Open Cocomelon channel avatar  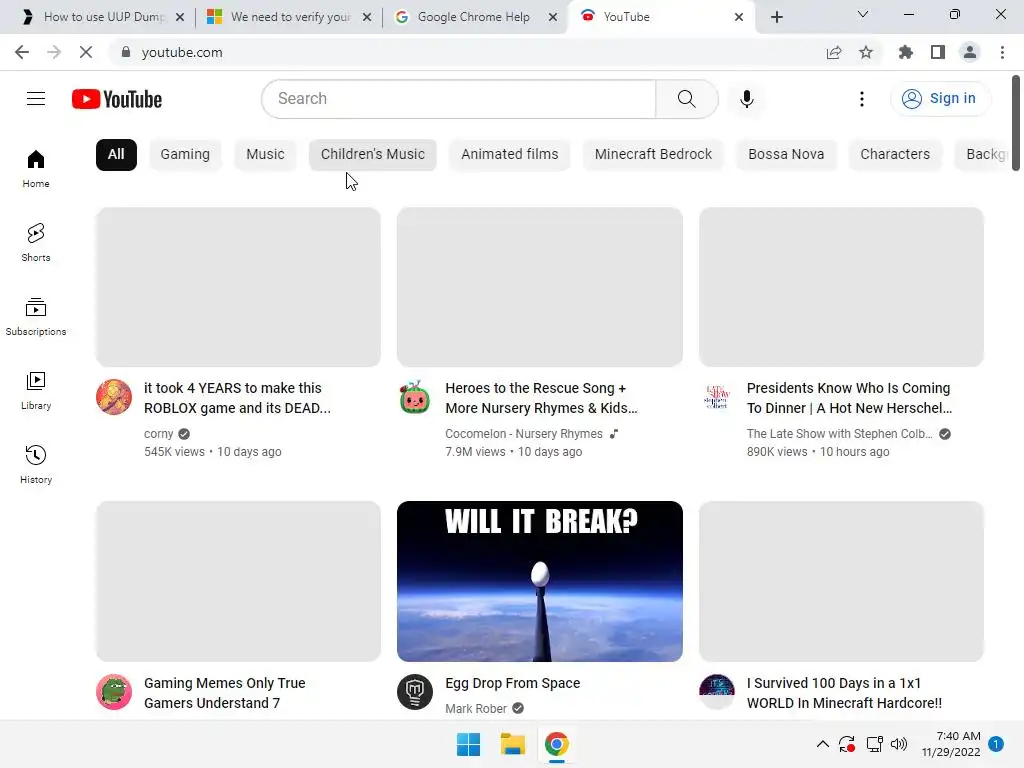(x=415, y=397)
